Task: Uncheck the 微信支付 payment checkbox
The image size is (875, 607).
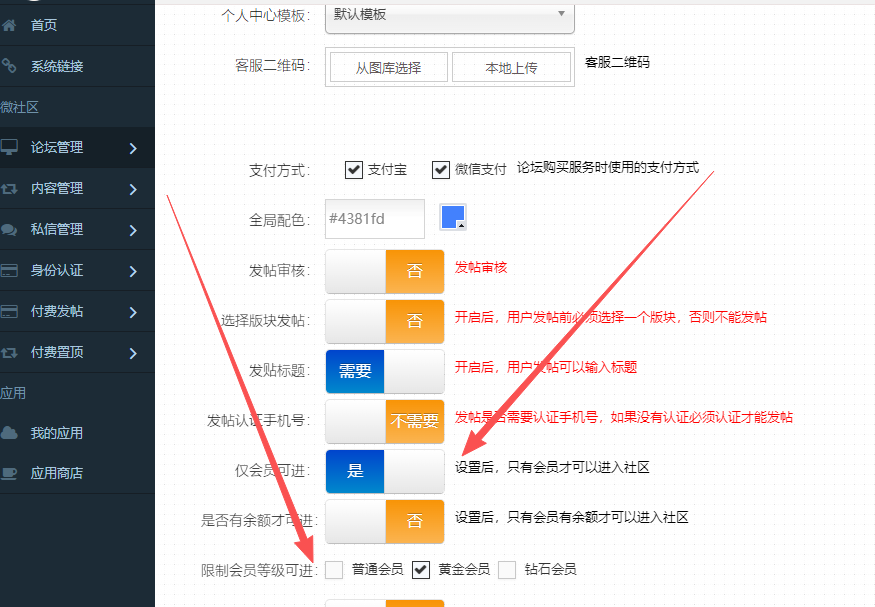Action: point(441,170)
